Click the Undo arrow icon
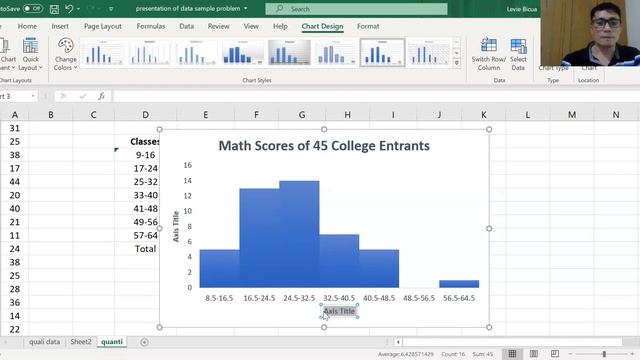640x360 pixels. [x=69, y=9]
